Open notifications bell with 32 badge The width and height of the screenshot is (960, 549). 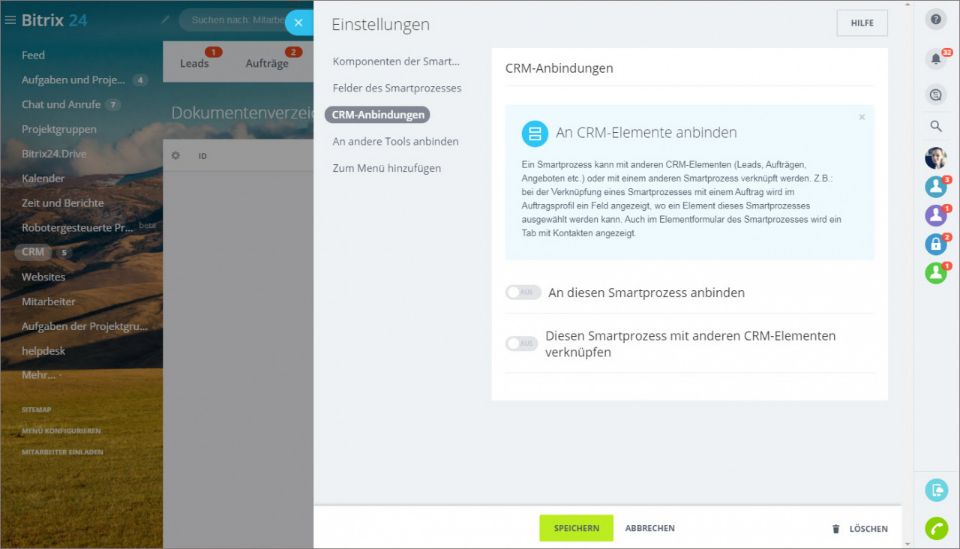[x=936, y=59]
